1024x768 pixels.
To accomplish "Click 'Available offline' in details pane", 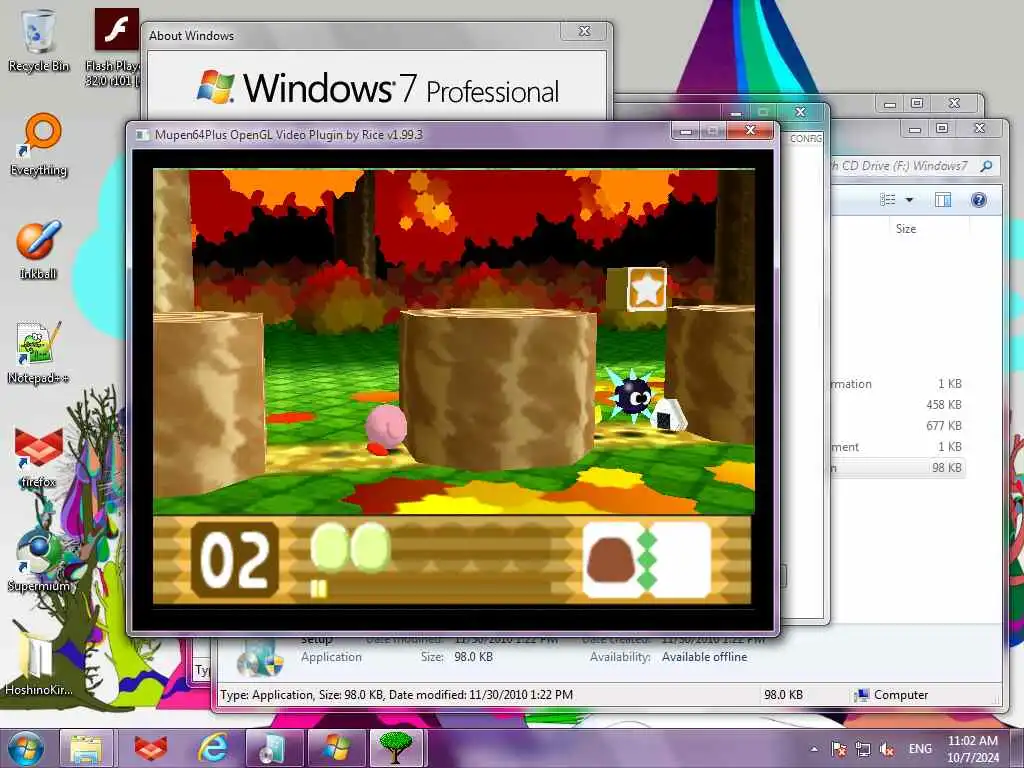I will point(704,657).
